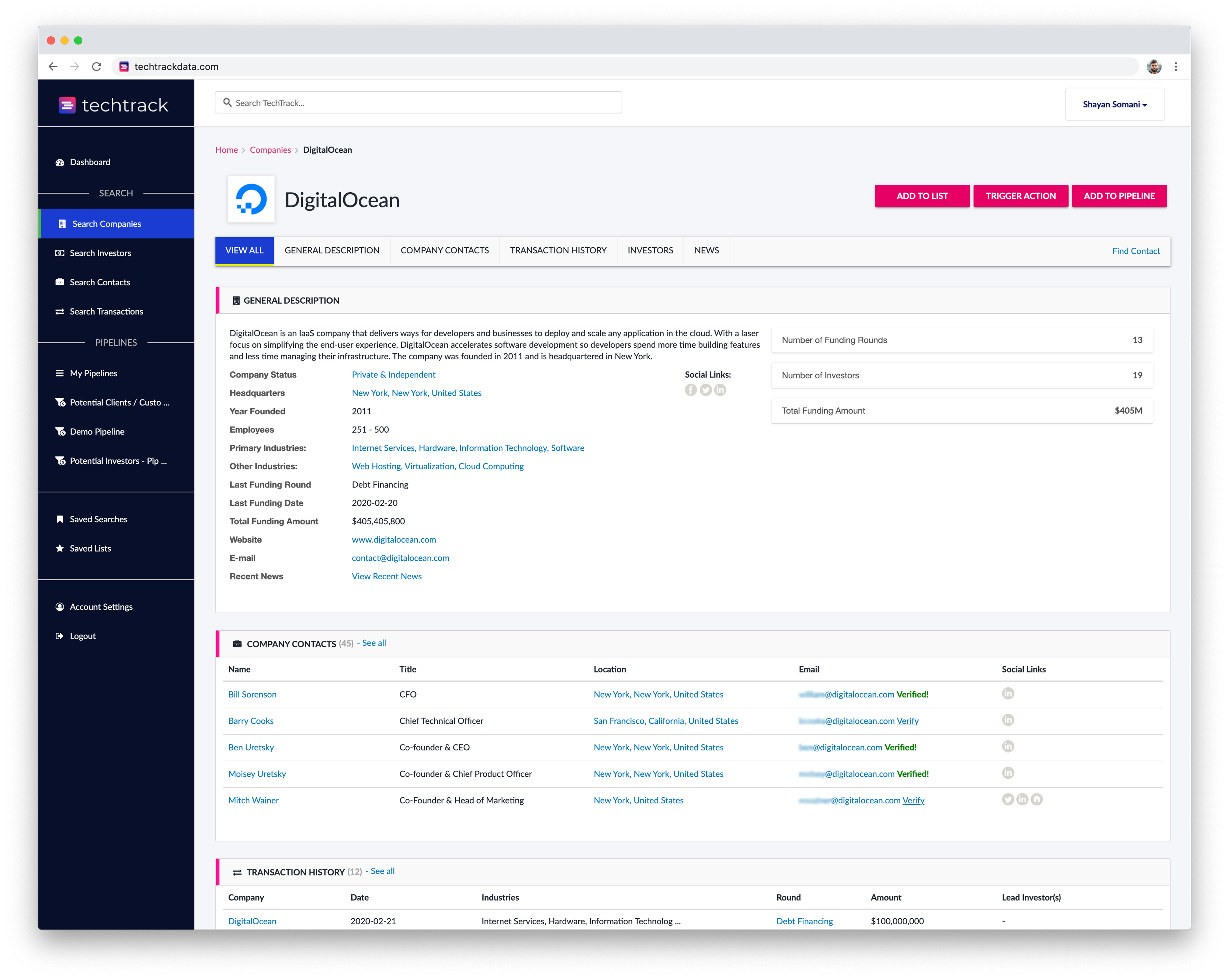The height and width of the screenshot is (980, 1229).
Task: Click the browser profile avatar
Action: 1154,67
